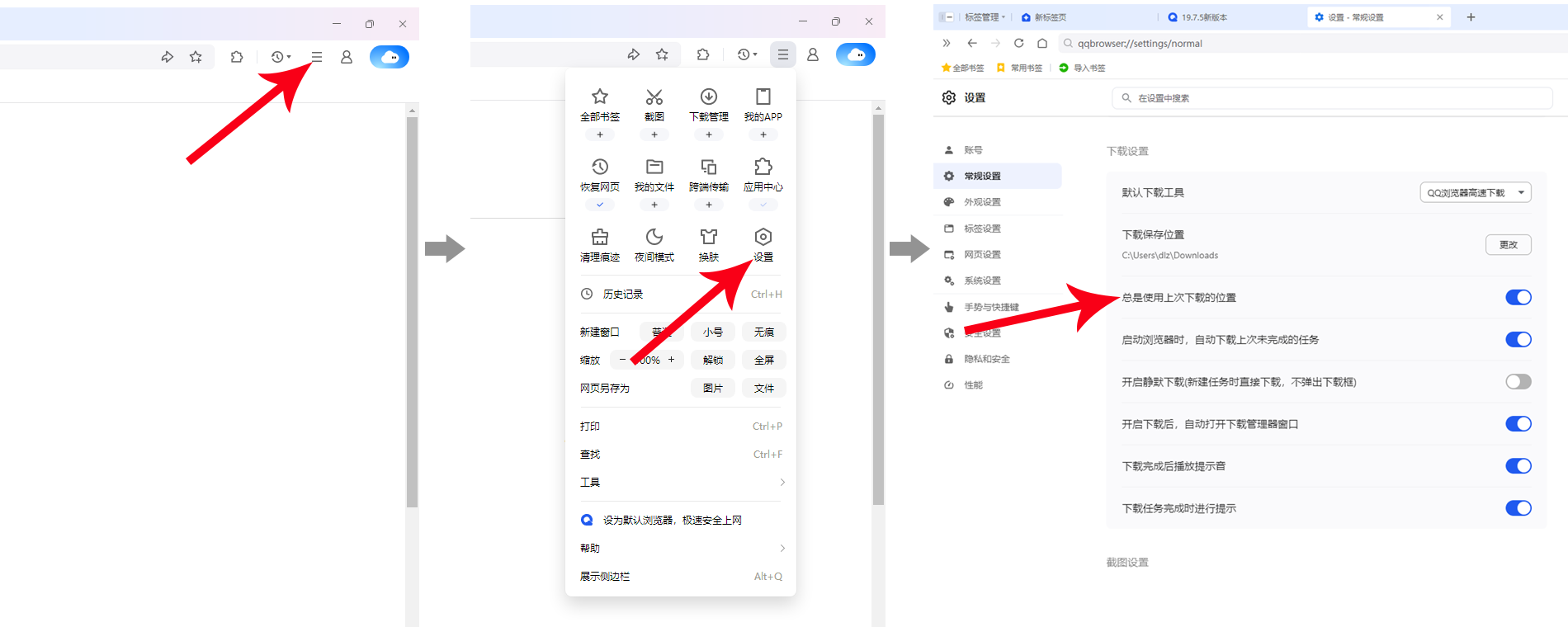Viewport: 1568px width, 627px height.
Task: Click bookmark star in middle panel toolbar
Action: (662, 54)
